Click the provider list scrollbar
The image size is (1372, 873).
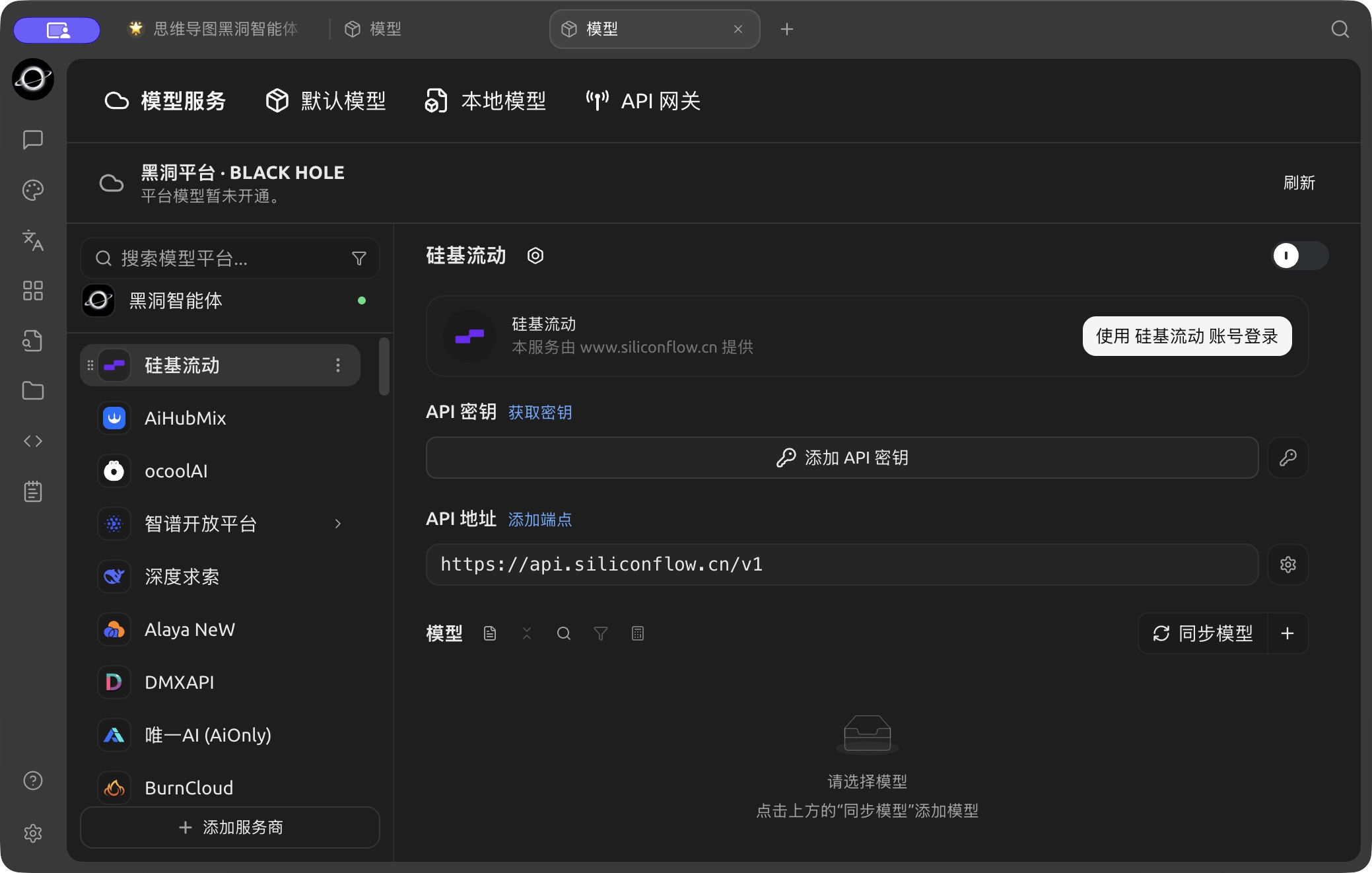click(x=384, y=367)
